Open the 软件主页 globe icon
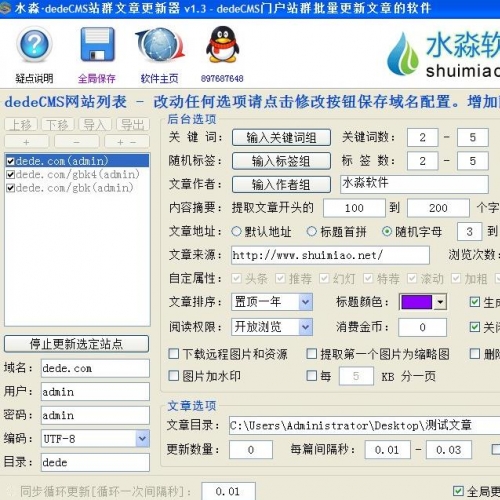This screenshot has width=500, height=500. [x=160, y=45]
